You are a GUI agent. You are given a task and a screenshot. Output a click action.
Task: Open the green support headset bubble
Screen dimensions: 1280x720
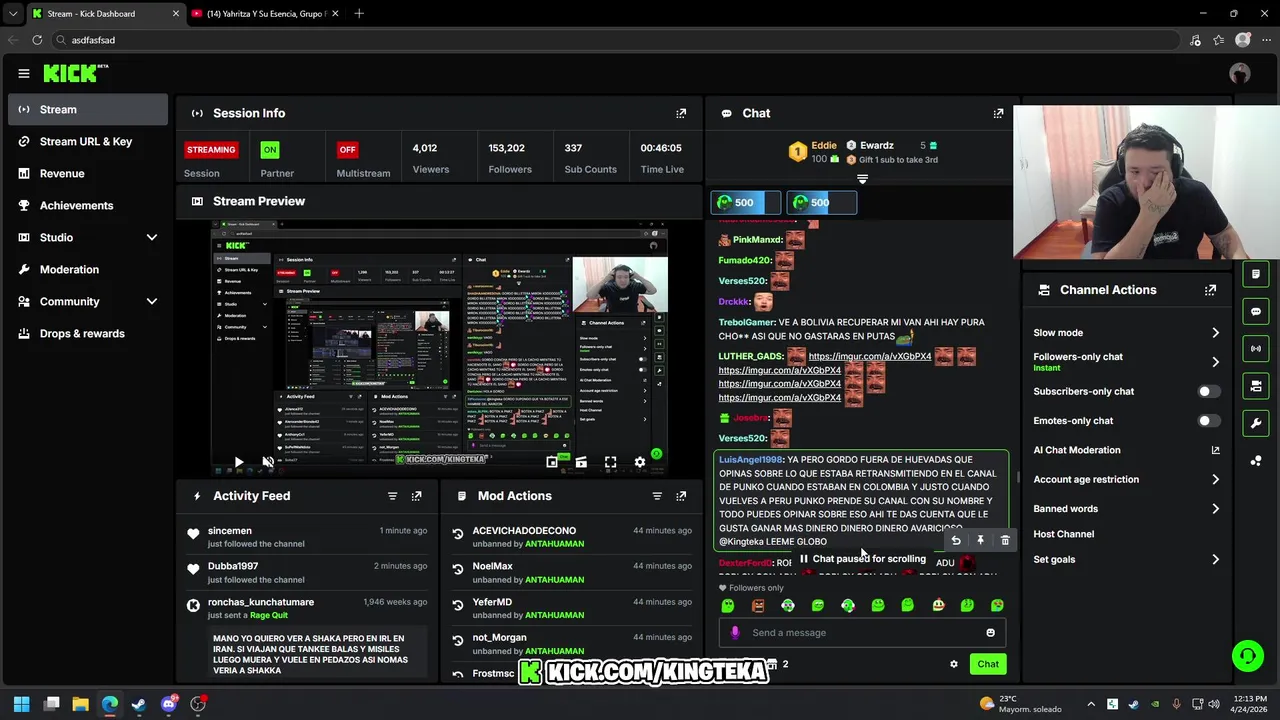coord(1248,656)
